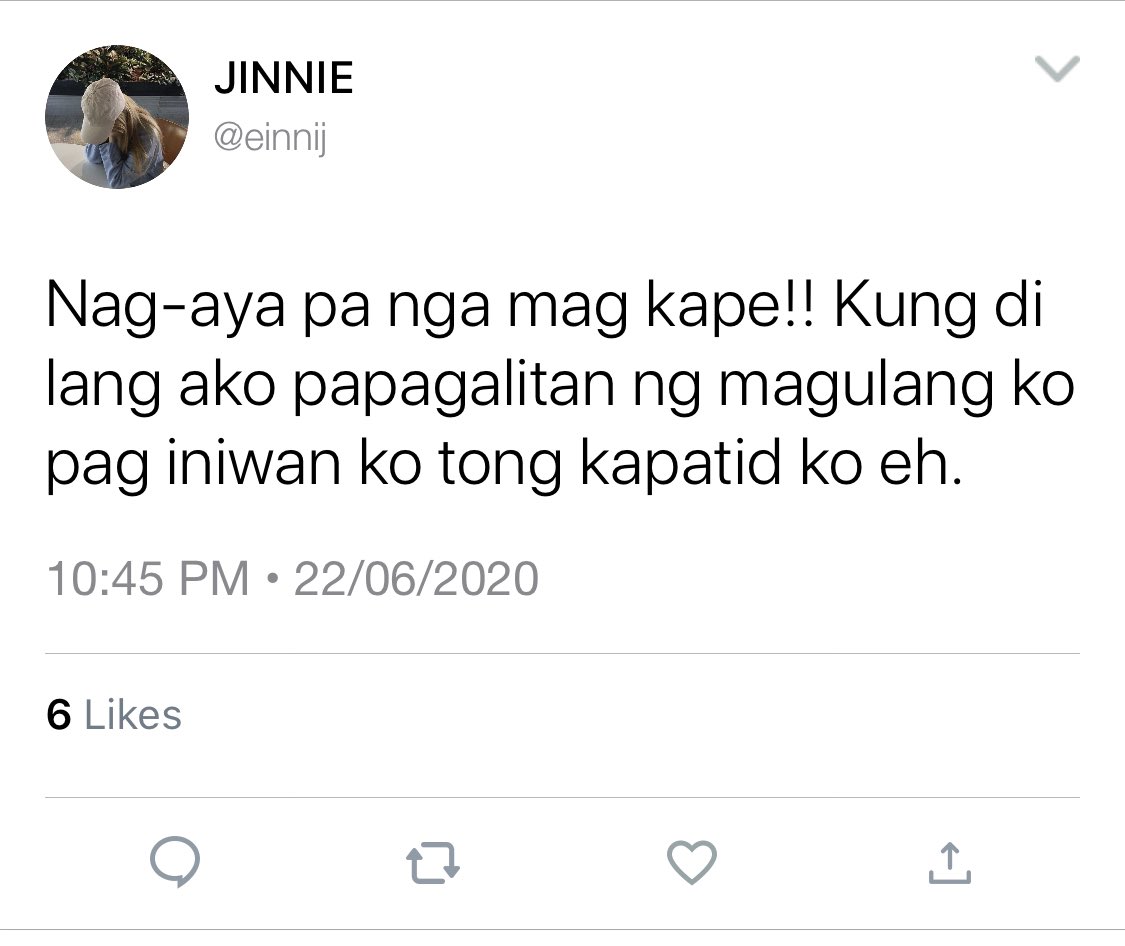
Task: Open the speech bubble to comment
Action: pos(174,861)
